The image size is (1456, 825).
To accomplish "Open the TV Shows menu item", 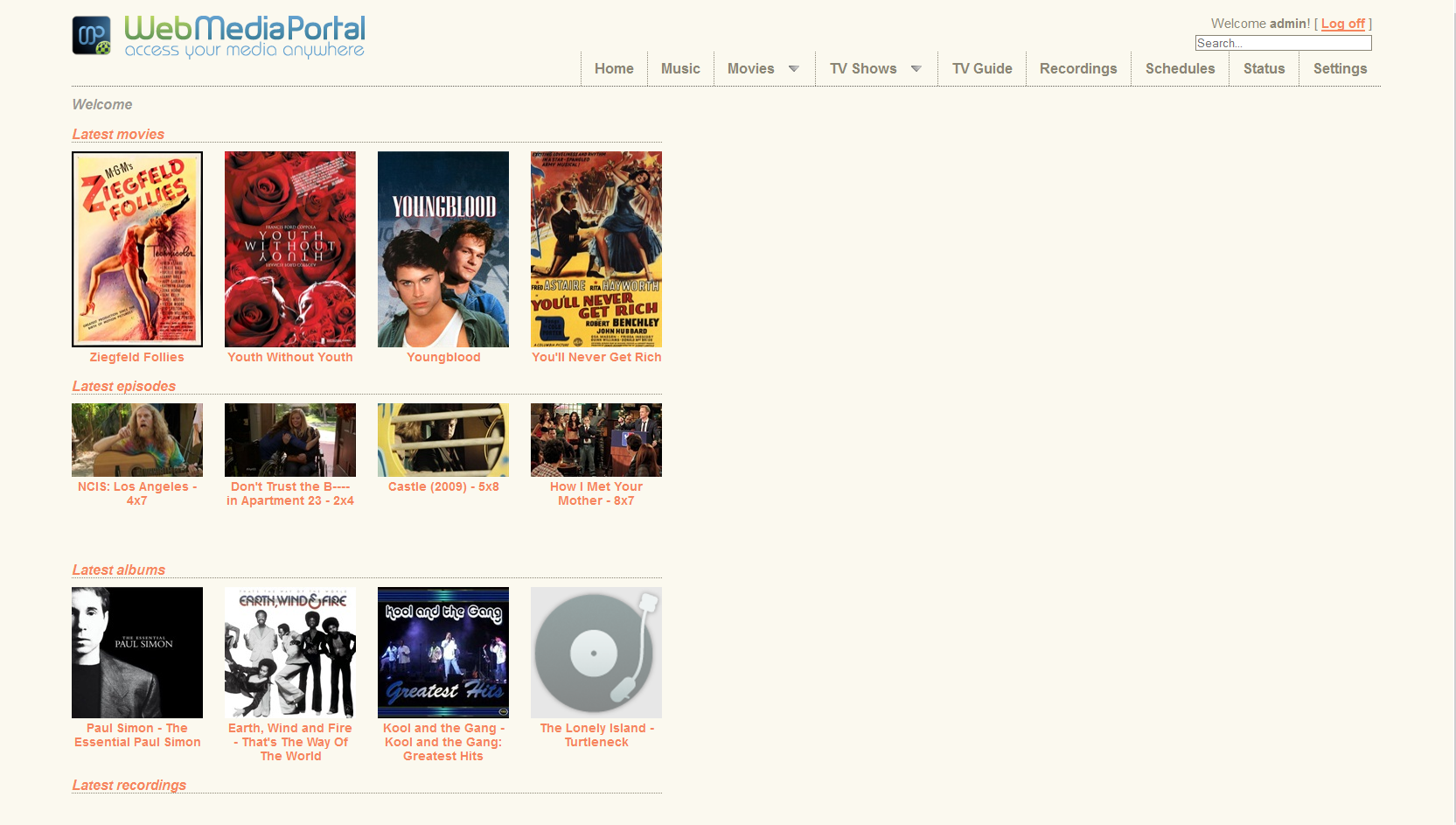I will click(863, 68).
